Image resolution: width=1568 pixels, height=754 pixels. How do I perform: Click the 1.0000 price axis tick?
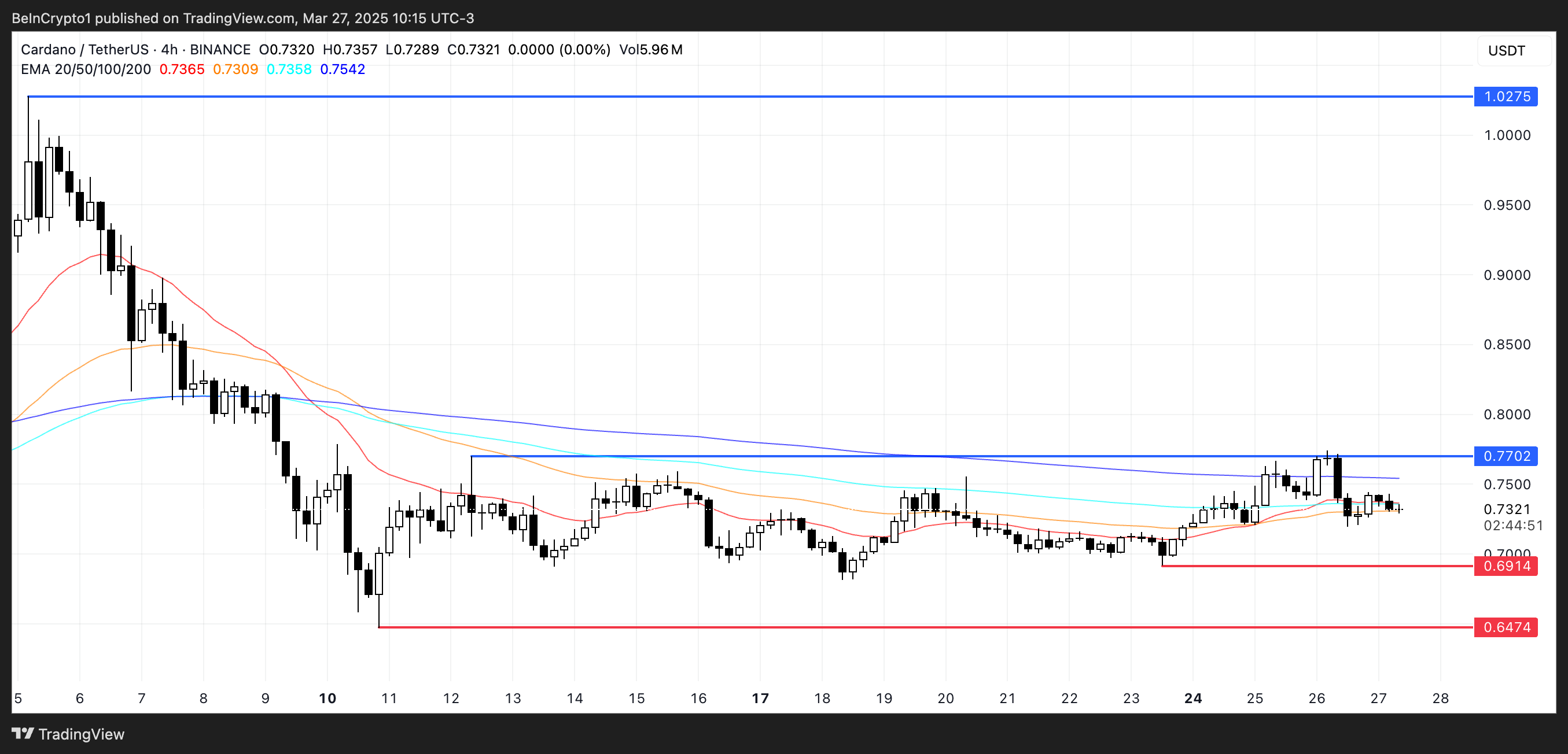tap(1507, 135)
